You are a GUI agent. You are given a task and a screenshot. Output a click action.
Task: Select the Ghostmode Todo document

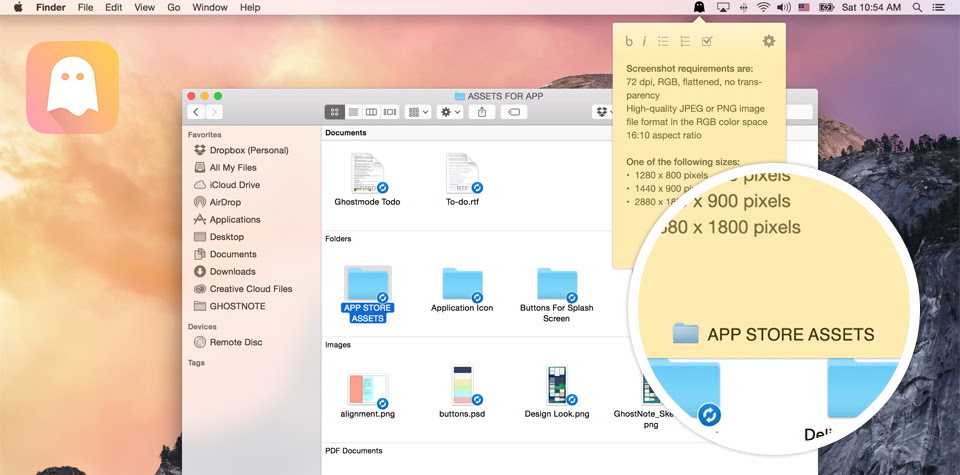click(367, 179)
